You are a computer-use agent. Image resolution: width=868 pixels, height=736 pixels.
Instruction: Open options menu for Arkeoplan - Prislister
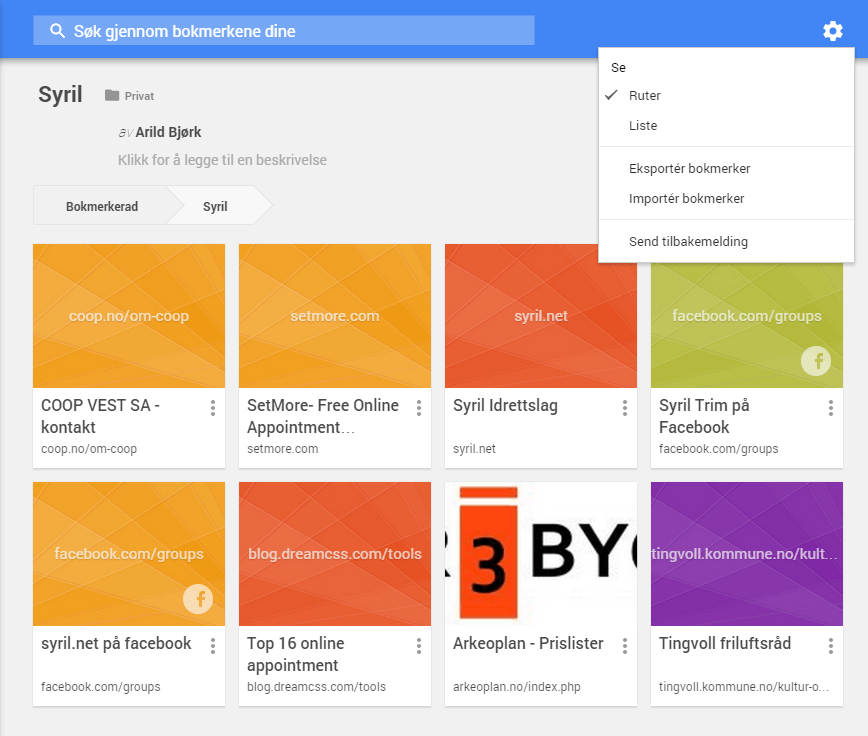point(625,646)
